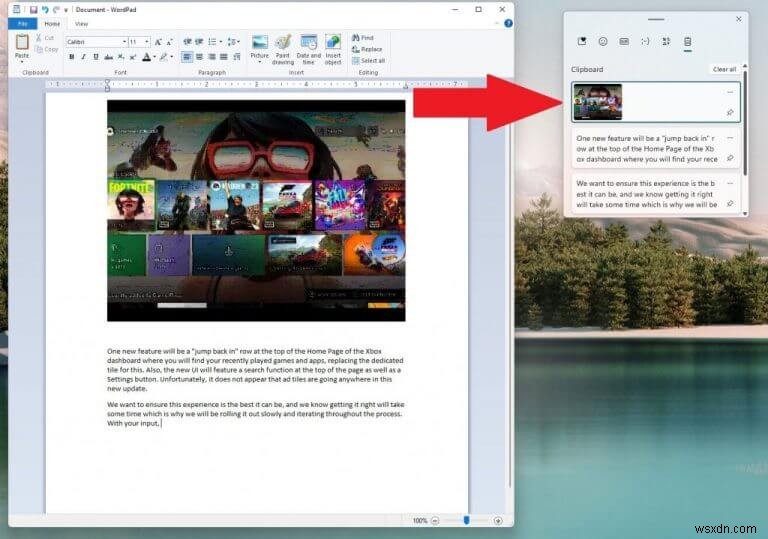Open the File menu tab
The image size is (768, 539).
click(x=23, y=24)
